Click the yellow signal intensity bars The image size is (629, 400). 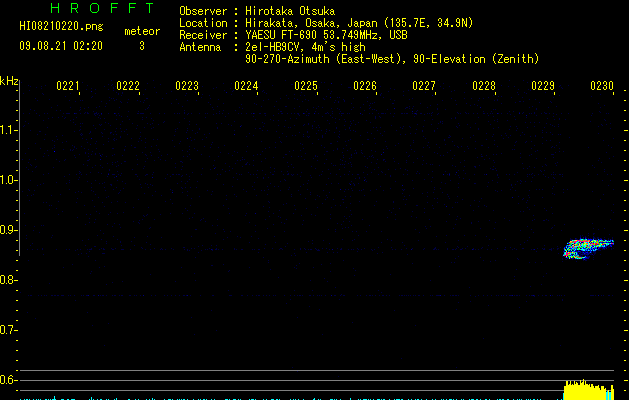588,390
